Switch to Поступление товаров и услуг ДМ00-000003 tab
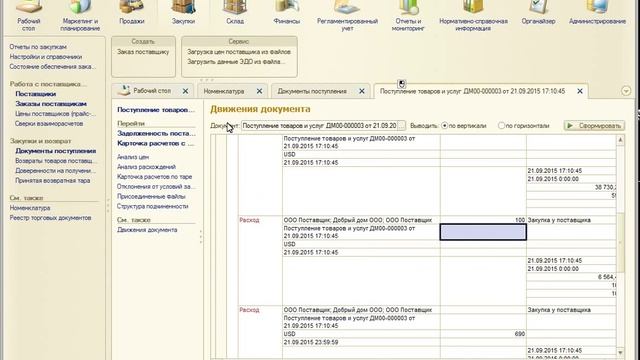Screen dimensions: 640x360 click(x=472, y=91)
